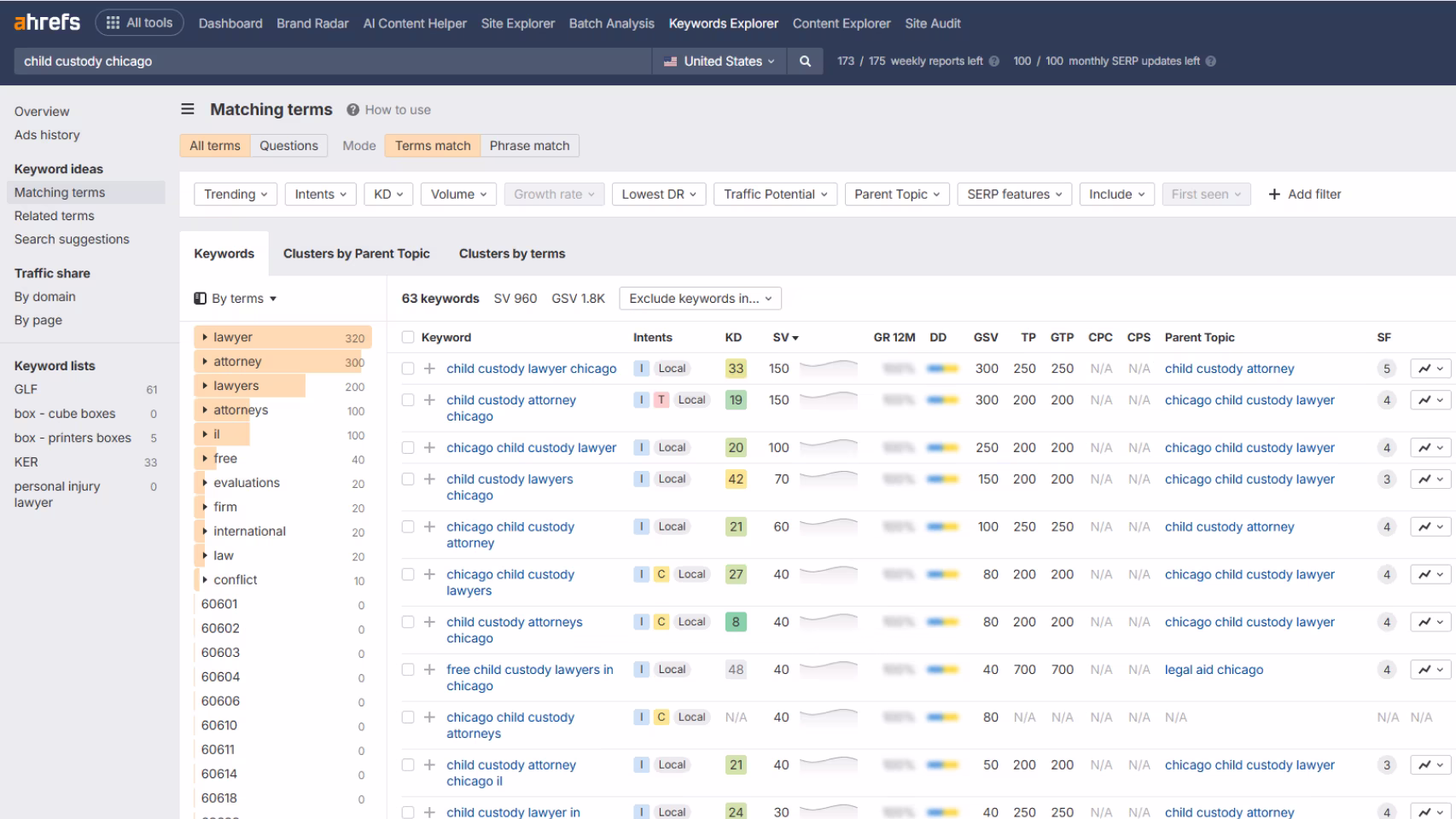Sort by the SV column header
The image size is (1456, 819).
pyautogui.click(x=785, y=338)
